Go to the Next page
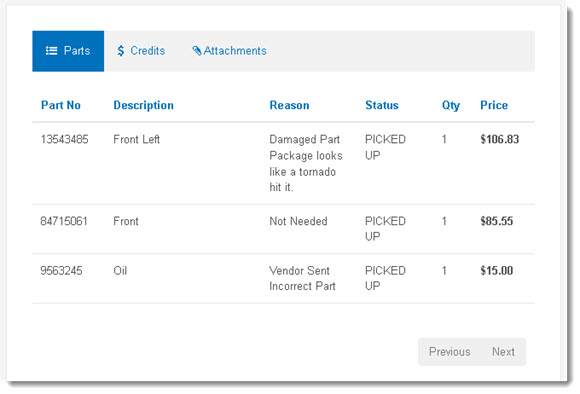Viewport: 580px width, 394px height. 503,351
